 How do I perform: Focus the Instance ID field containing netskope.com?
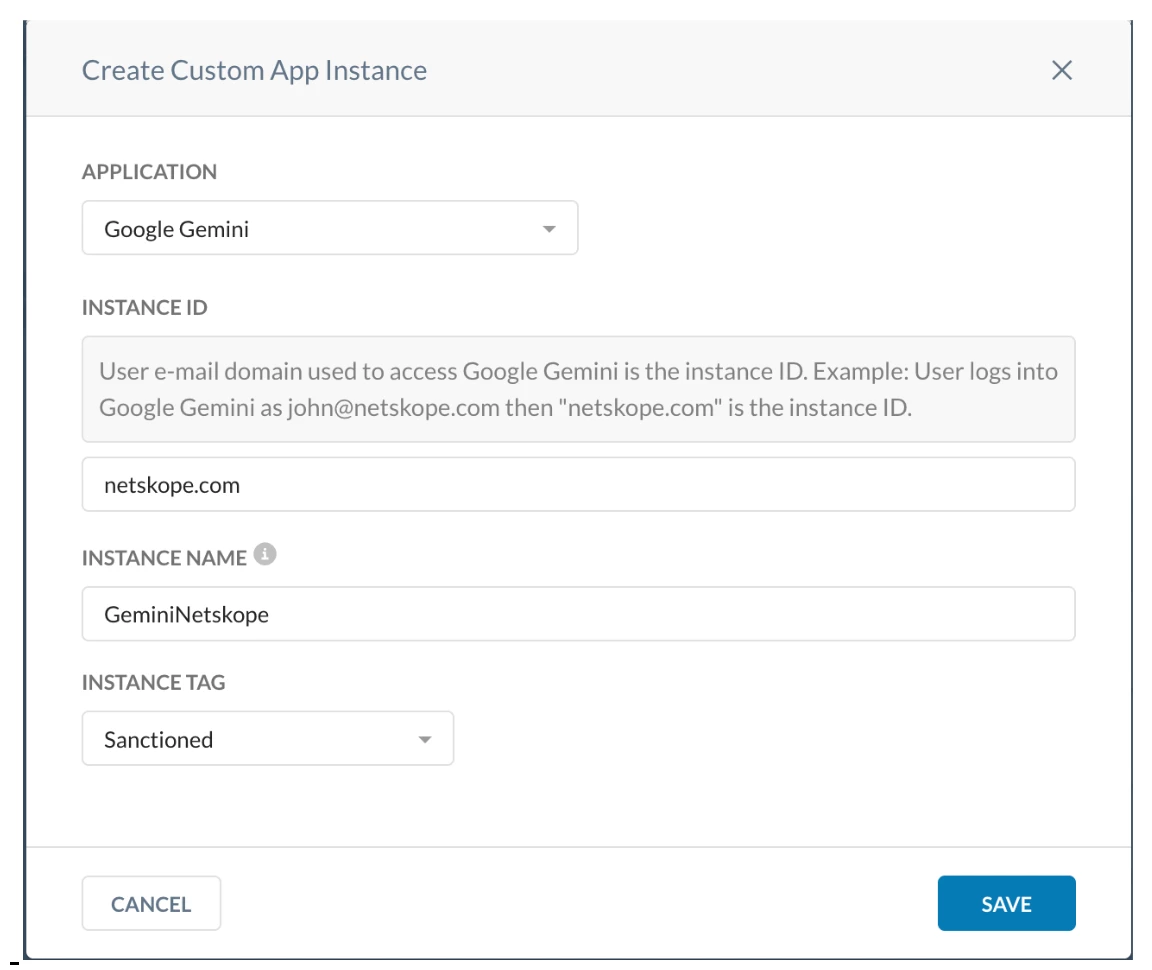[x=578, y=485]
